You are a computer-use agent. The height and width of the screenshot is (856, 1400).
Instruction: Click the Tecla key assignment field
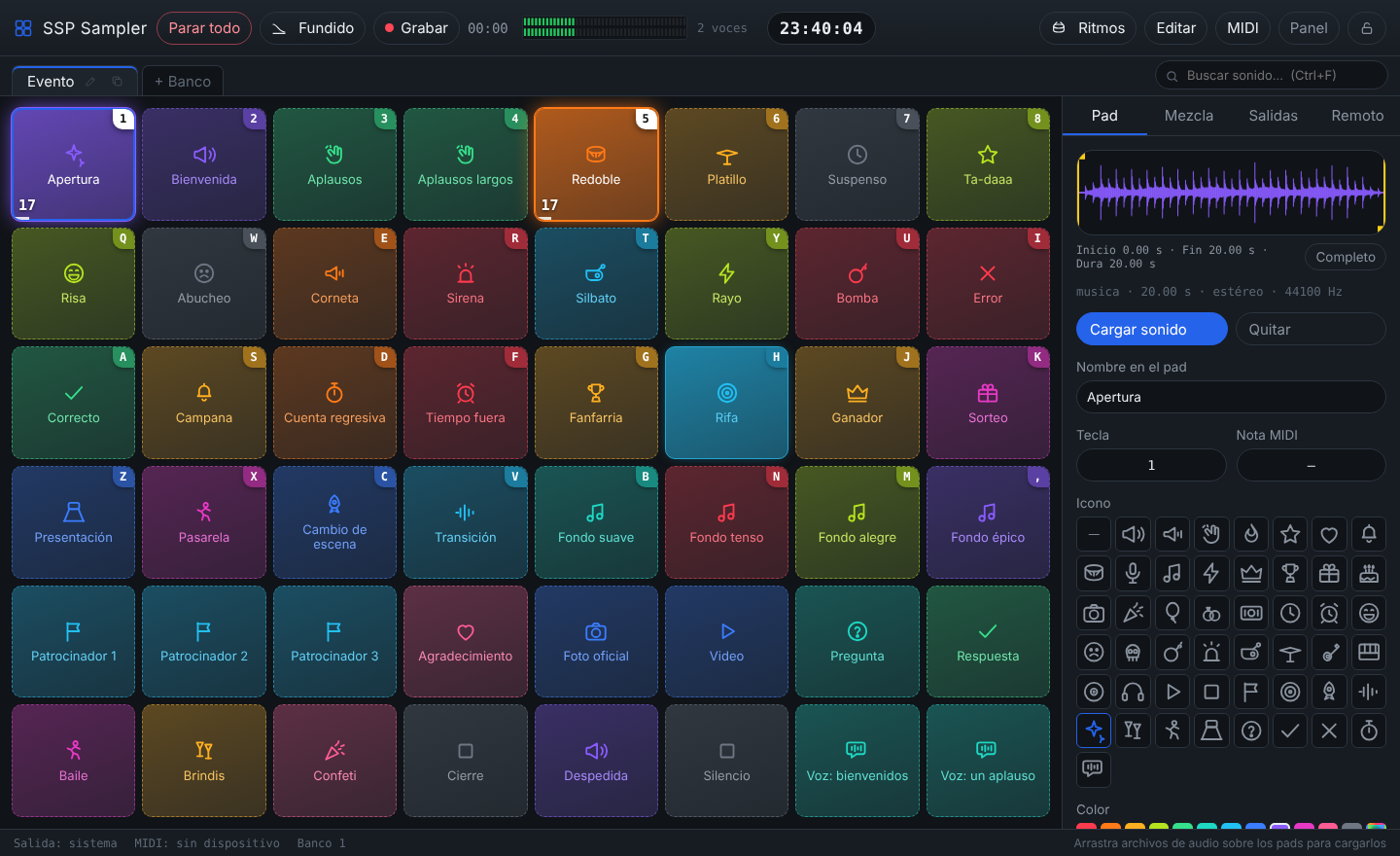pos(1151,465)
